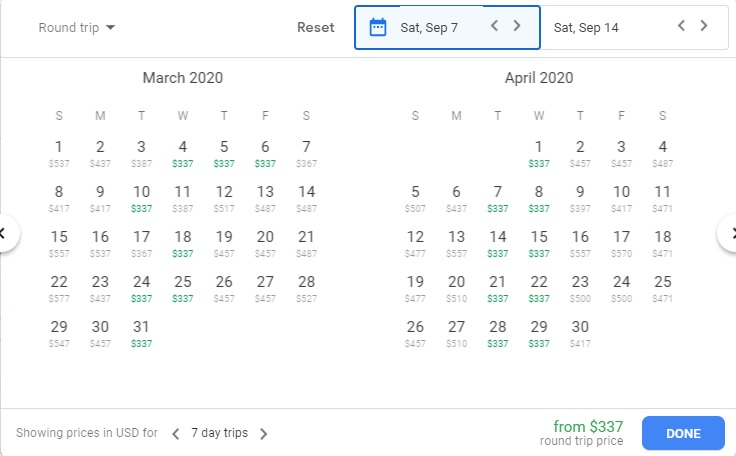Select April 1 on the calendar

coord(539,152)
